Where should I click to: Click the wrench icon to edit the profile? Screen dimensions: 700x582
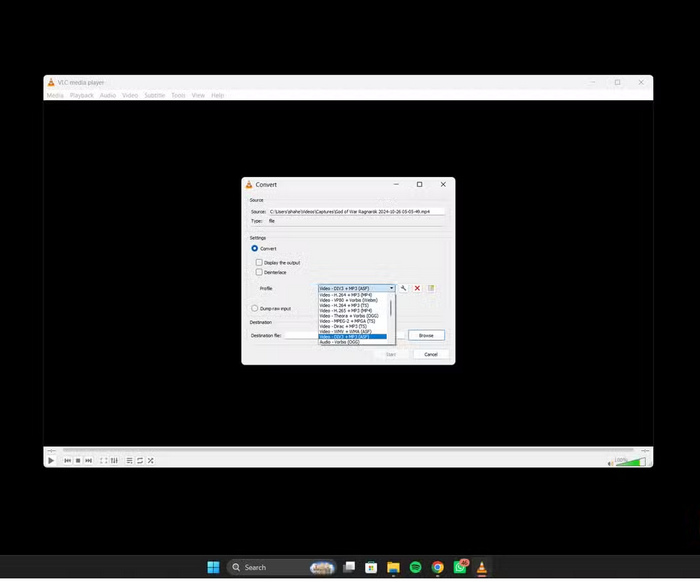pyautogui.click(x=403, y=288)
